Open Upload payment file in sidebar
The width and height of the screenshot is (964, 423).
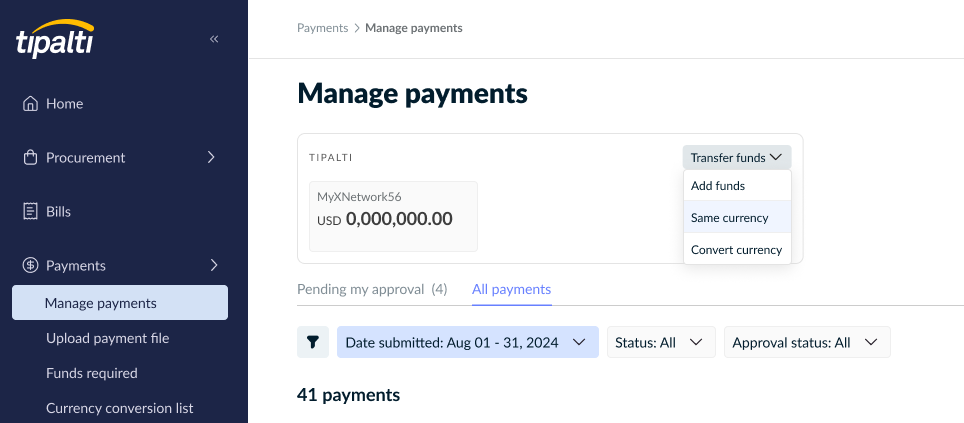(108, 338)
